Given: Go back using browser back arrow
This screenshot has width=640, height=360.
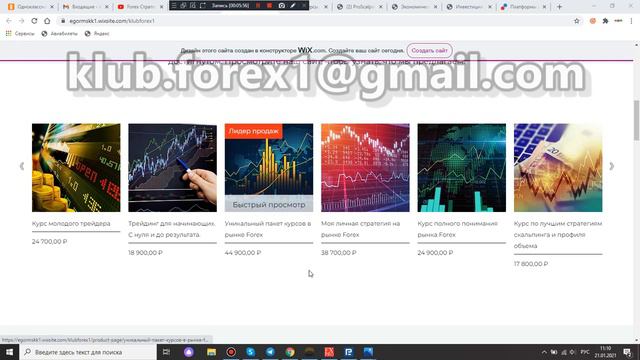Looking at the screenshot, I should pyautogui.click(x=9, y=21).
